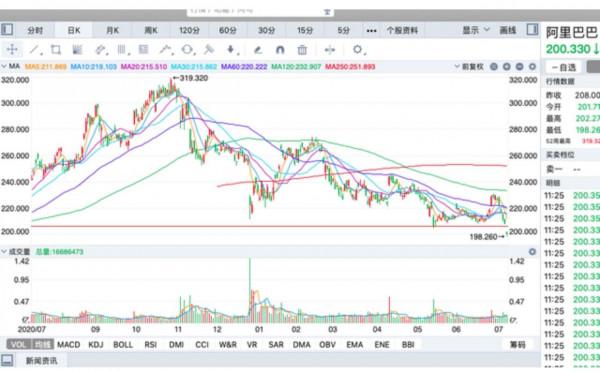Screen dimensions: 600x373
Task: Select the shaded region drawing tool
Action: pos(77,50)
